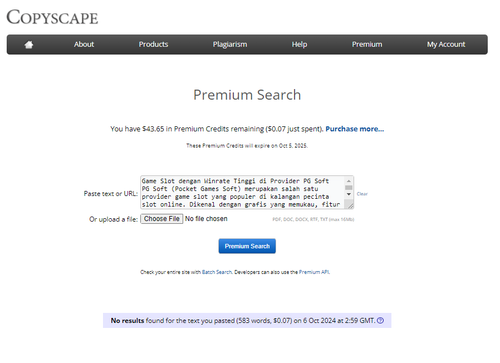Click the 'No file chosen' text
500x363 pixels.
tap(206, 219)
